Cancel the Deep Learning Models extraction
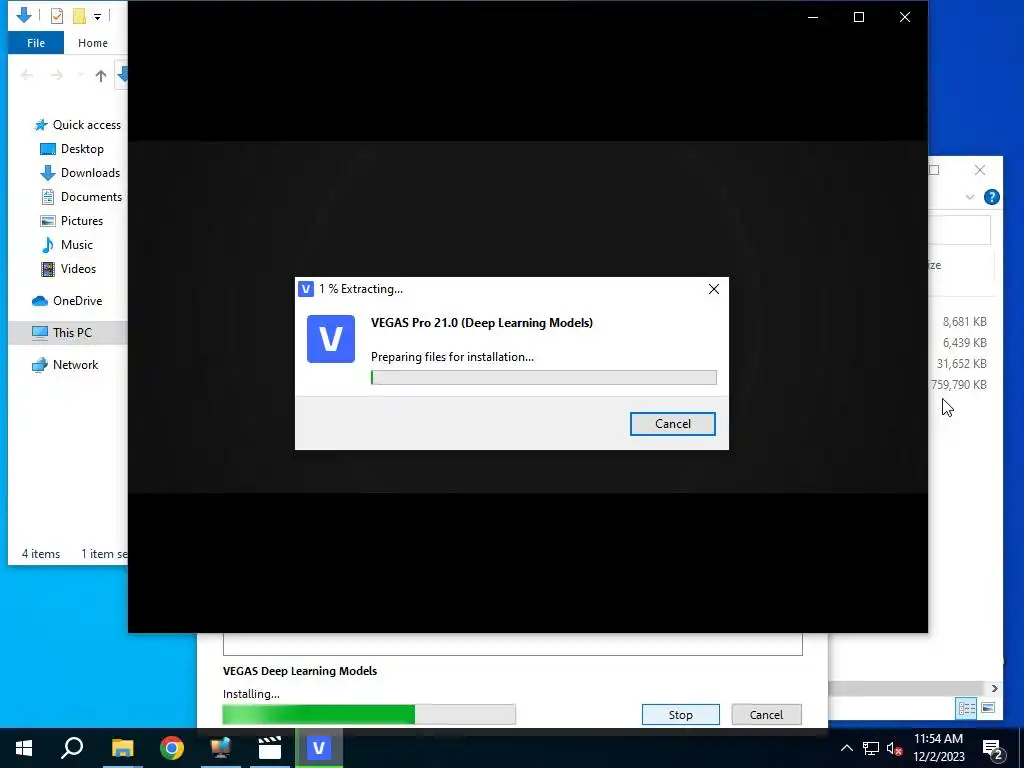Image resolution: width=1024 pixels, height=768 pixels. [x=673, y=424]
